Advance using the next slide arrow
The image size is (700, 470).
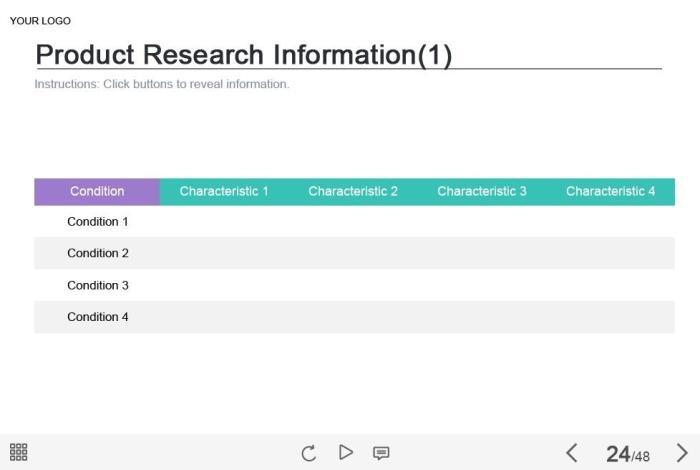682,453
